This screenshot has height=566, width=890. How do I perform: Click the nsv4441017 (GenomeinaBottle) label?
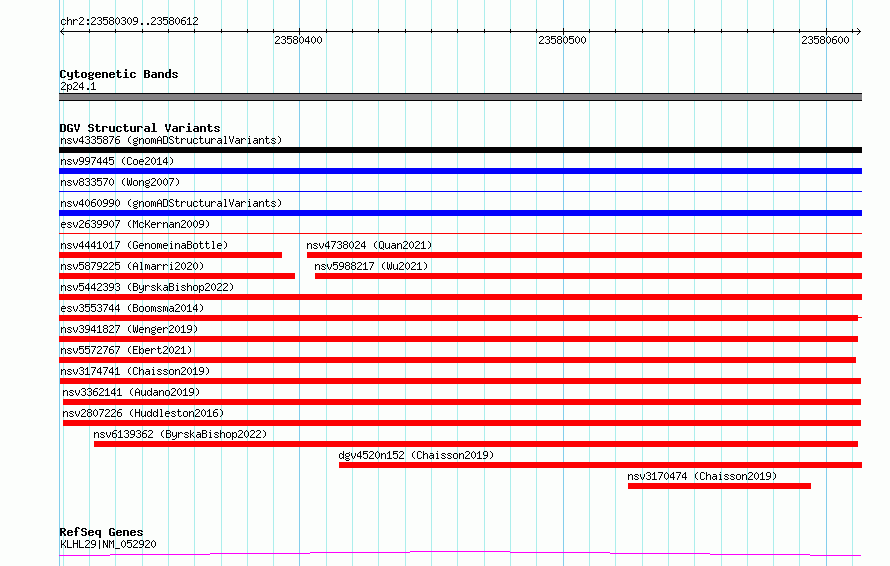click(x=144, y=245)
